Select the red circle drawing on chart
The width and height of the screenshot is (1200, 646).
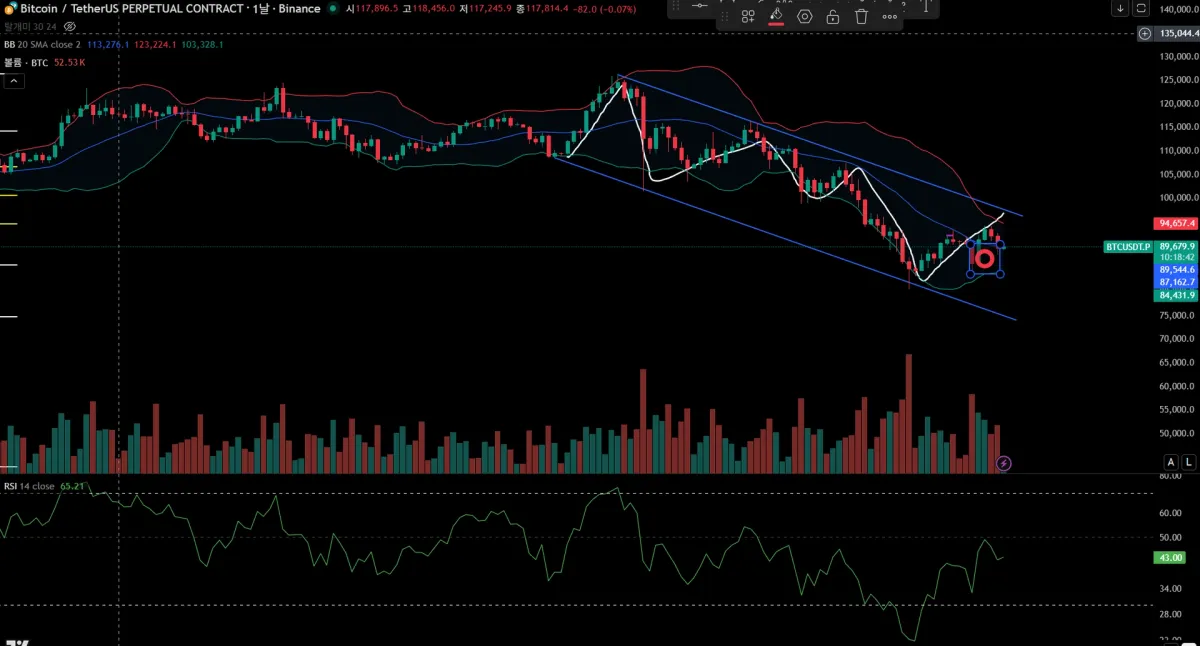[x=984, y=259]
